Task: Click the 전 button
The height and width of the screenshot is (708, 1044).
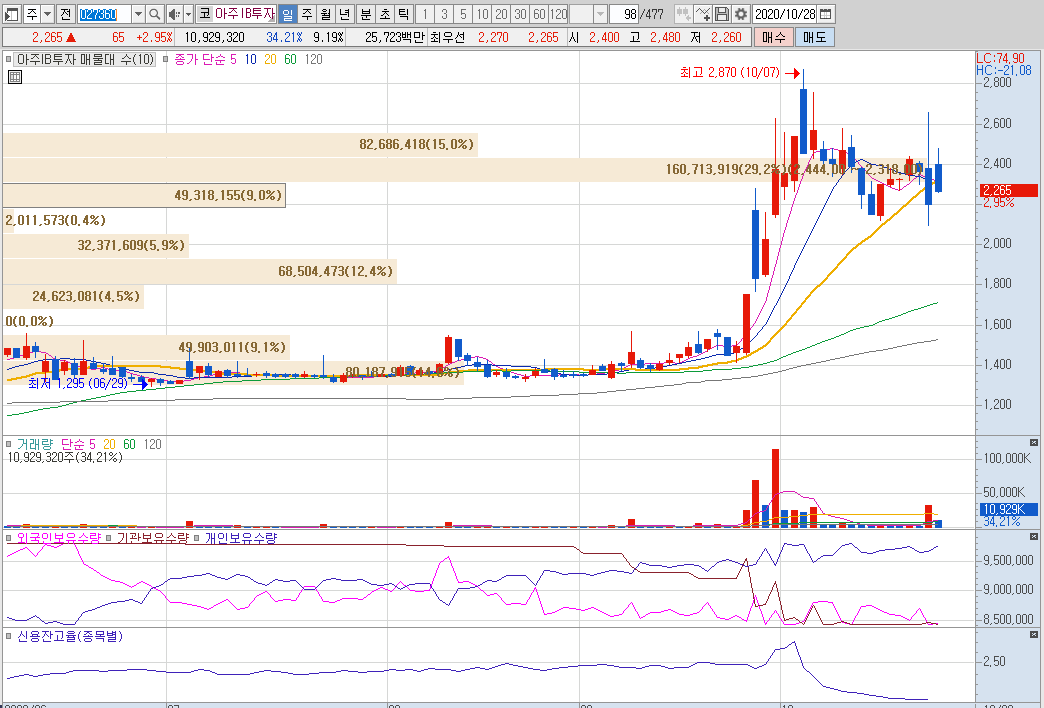Action: [x=65, y=14]
